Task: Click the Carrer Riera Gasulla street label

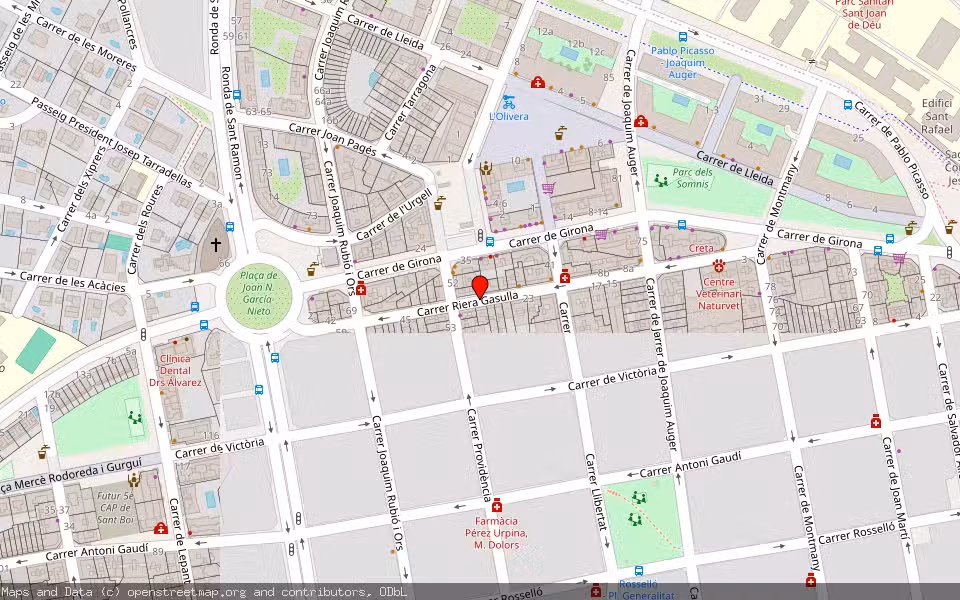Action: tap(468, 304)
